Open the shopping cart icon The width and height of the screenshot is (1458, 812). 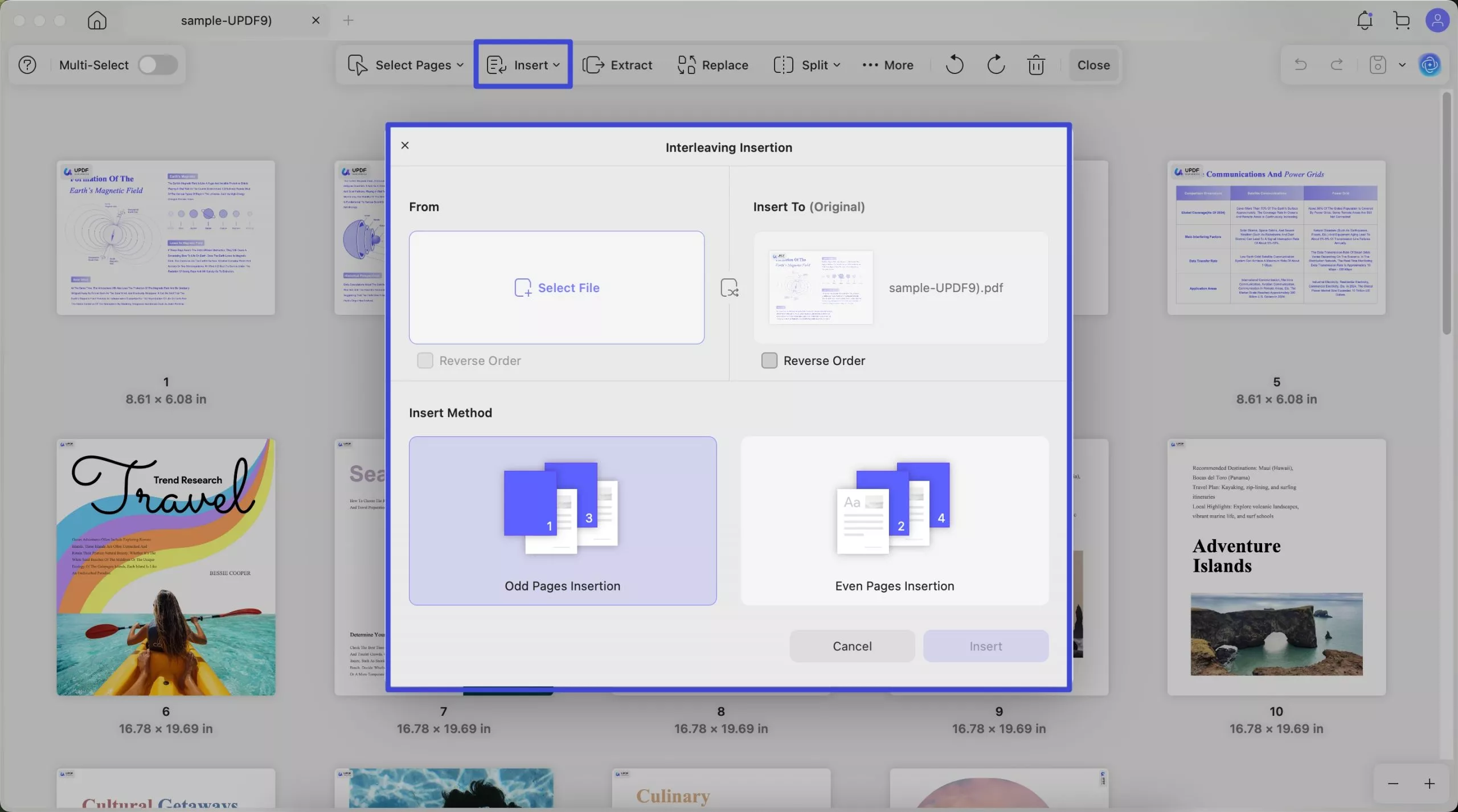(x=1402, y=20)
